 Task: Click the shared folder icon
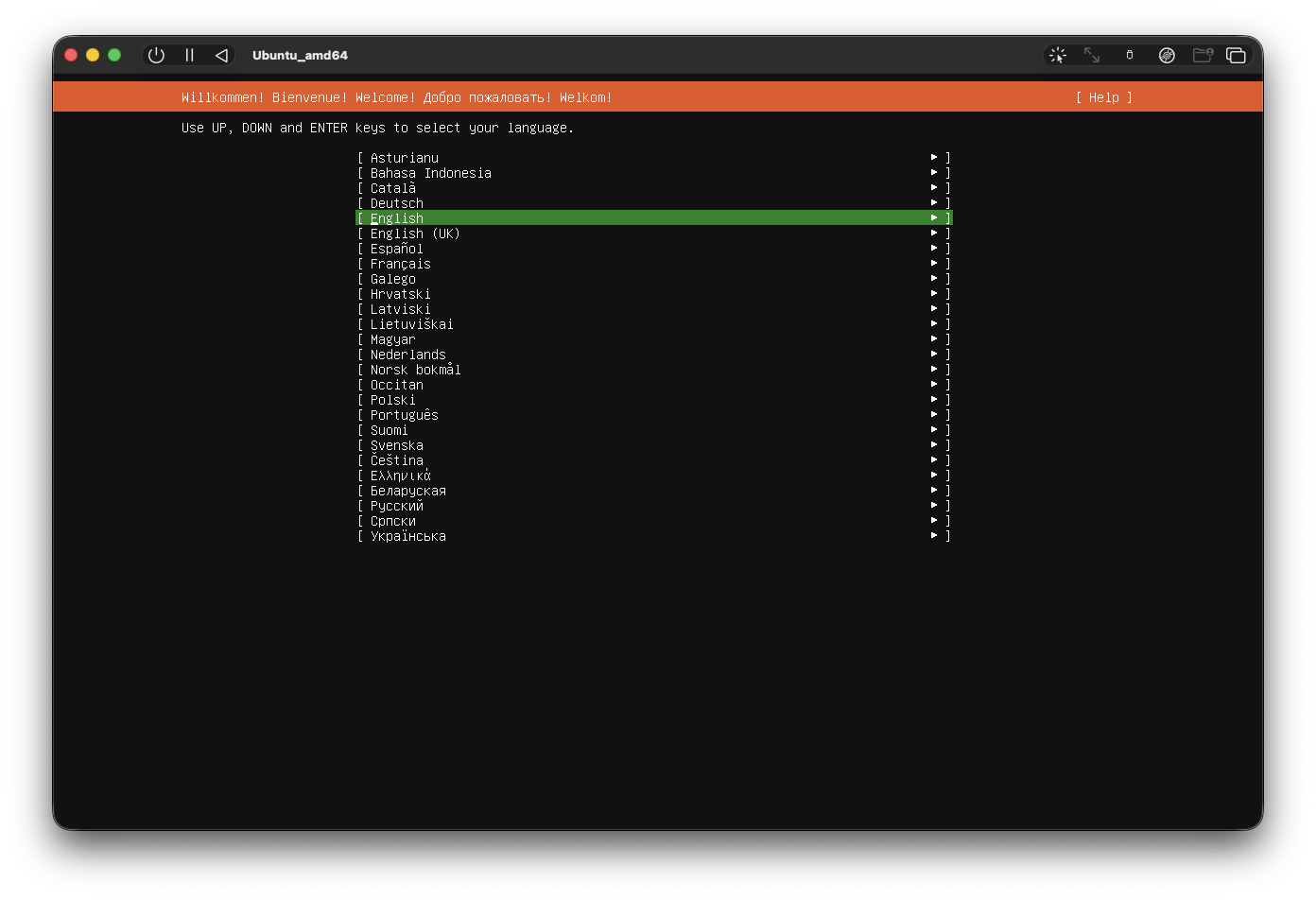(x=1203, y=55)
